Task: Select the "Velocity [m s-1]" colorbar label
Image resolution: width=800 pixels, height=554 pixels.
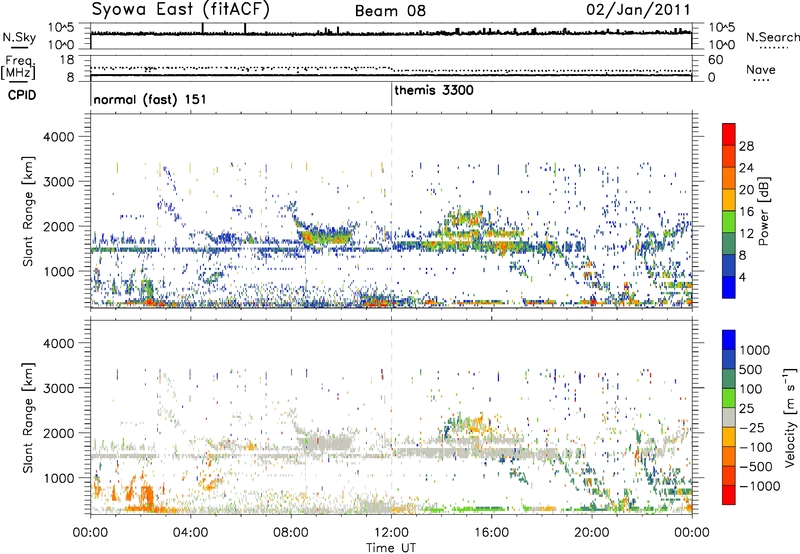Action: 790,417
